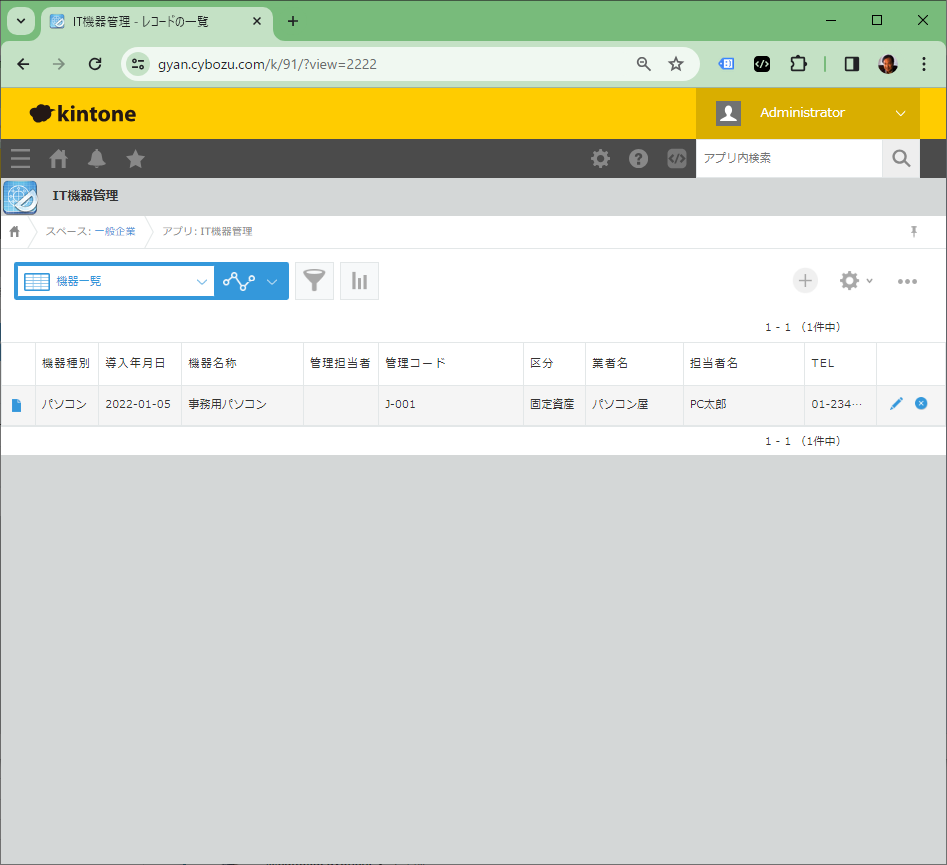Click the kintone logo
Screen dimensions: 947x865
pyautogui.click(x=83, y=114)
